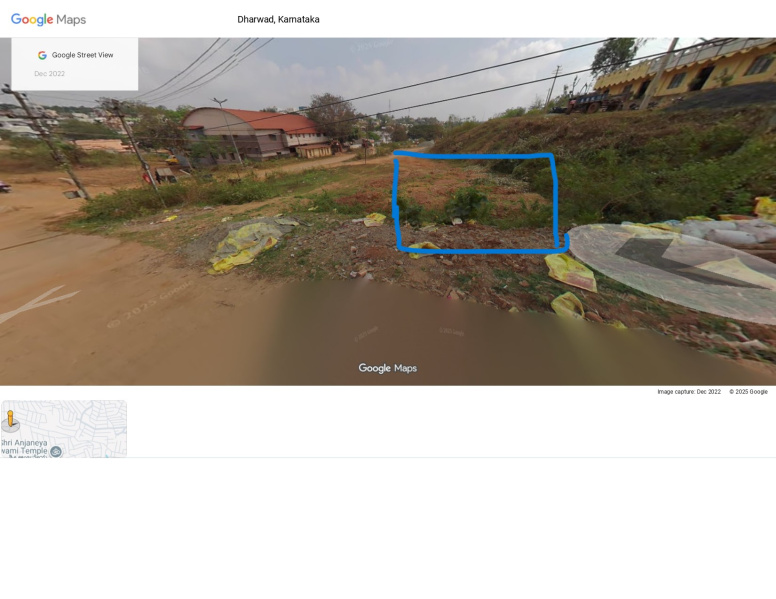This screenshot has height=599, width=776.
Task: Click the Google Maps watermark on the photo
Action: pyautogui.click(x=388, y=368)
